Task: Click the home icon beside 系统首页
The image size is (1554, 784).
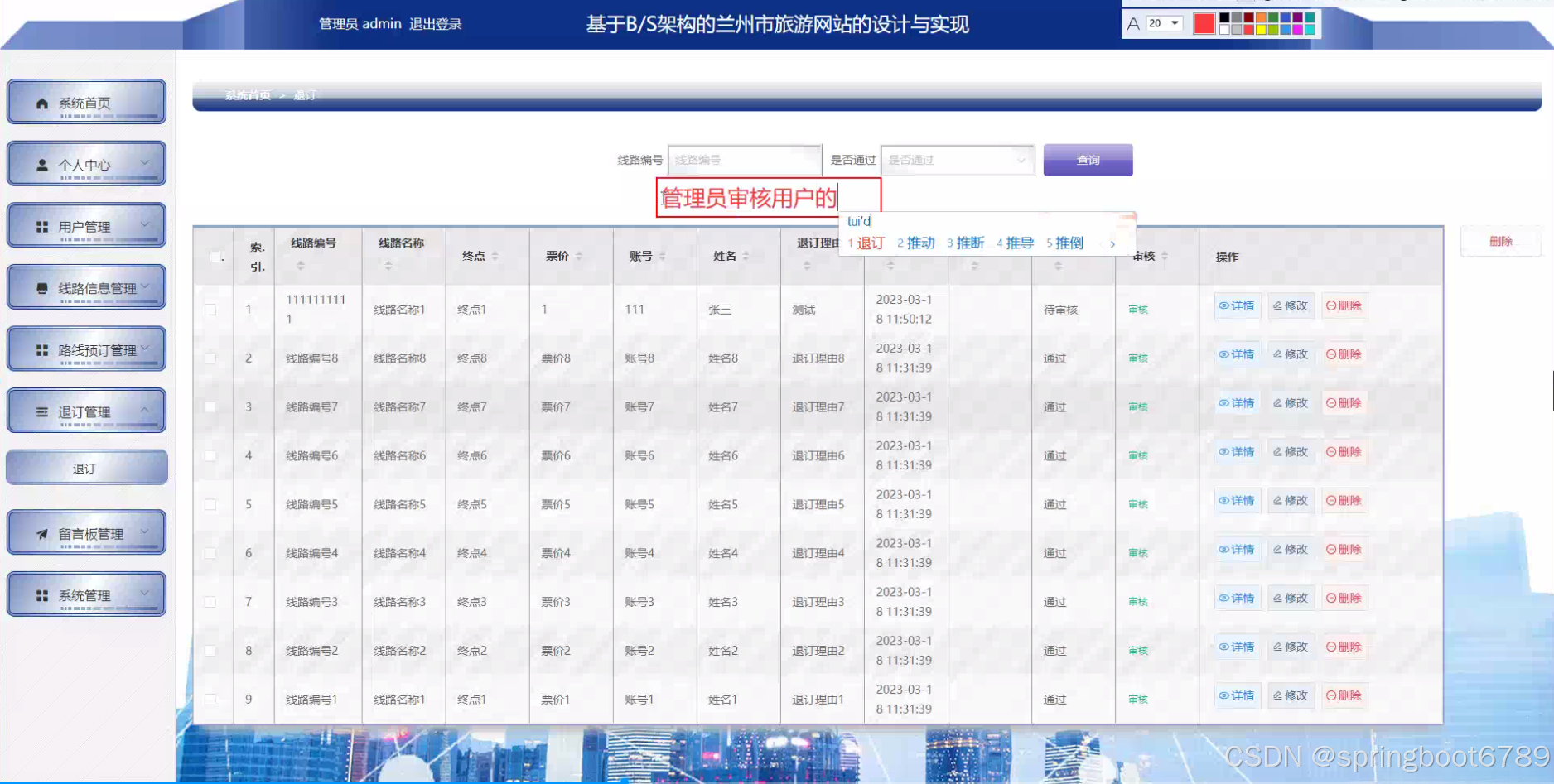Action: tap(42, 103)
